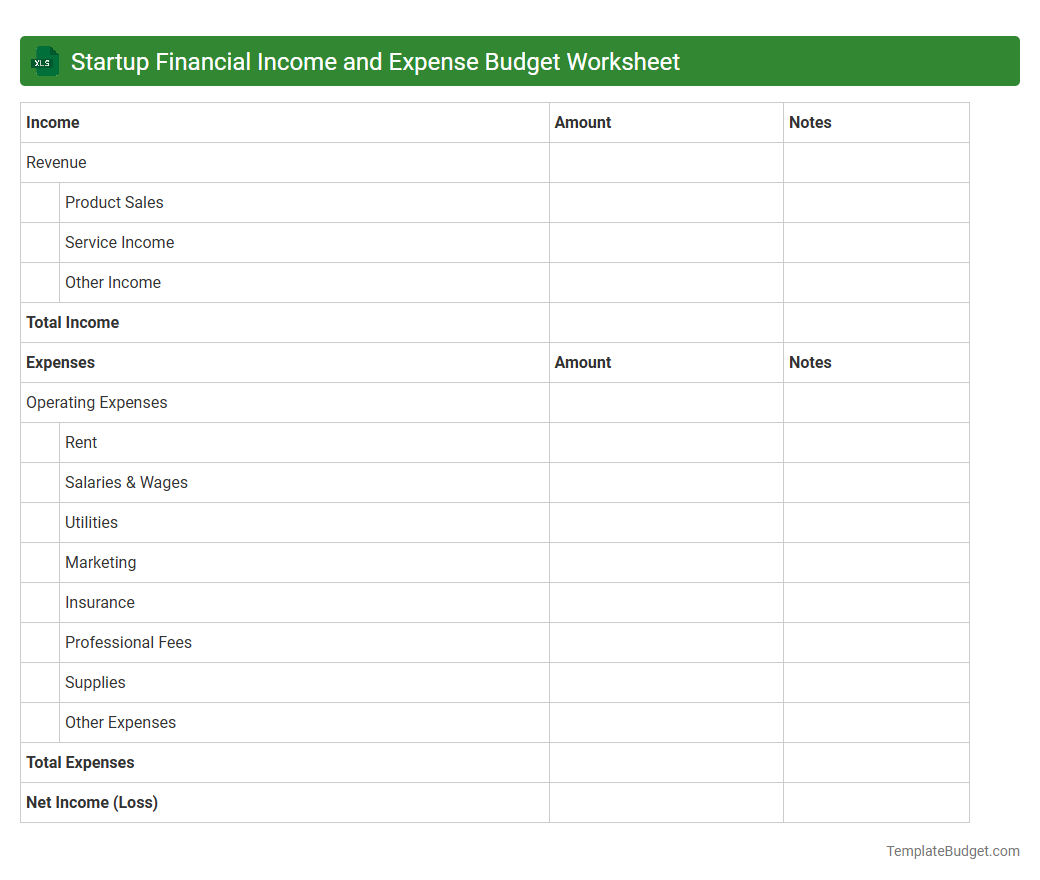Select the Marketing expense row

[x=100, y=562]
